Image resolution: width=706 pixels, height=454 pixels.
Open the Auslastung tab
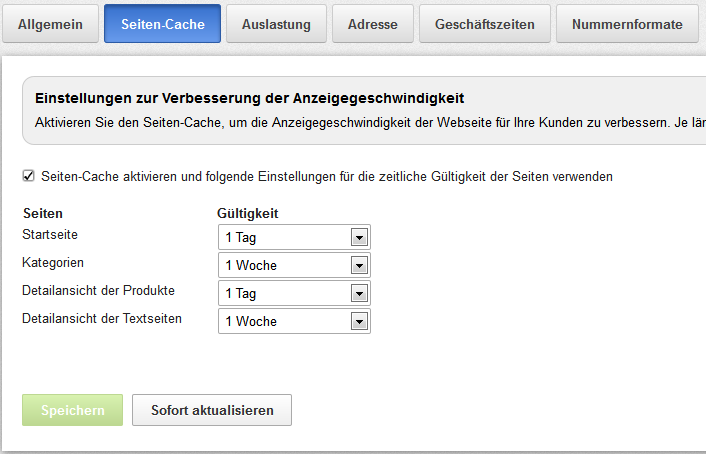(x=275, y=24)
